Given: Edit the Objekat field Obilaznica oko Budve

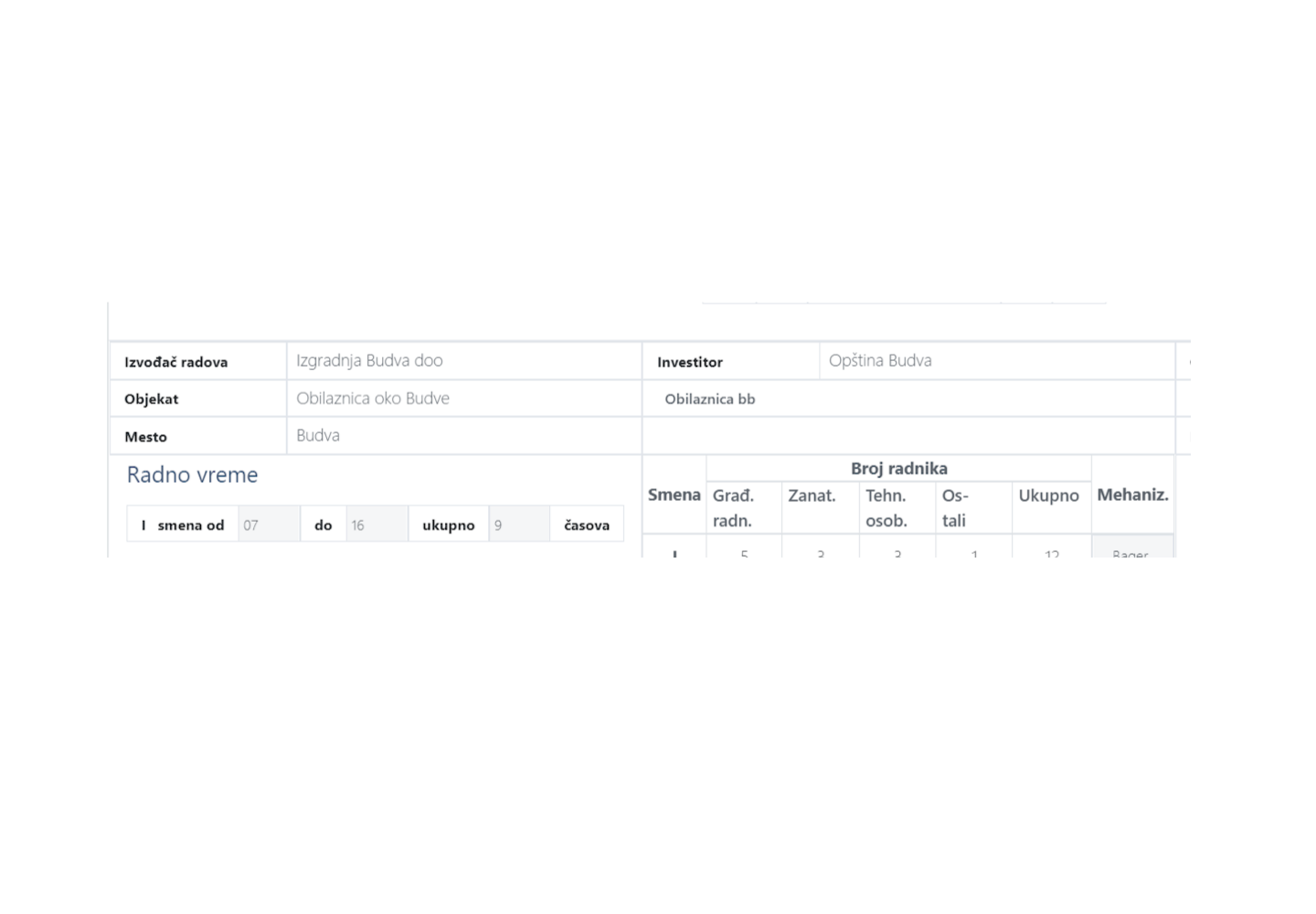Looking at the screenshot, I should tap(463, 399).
